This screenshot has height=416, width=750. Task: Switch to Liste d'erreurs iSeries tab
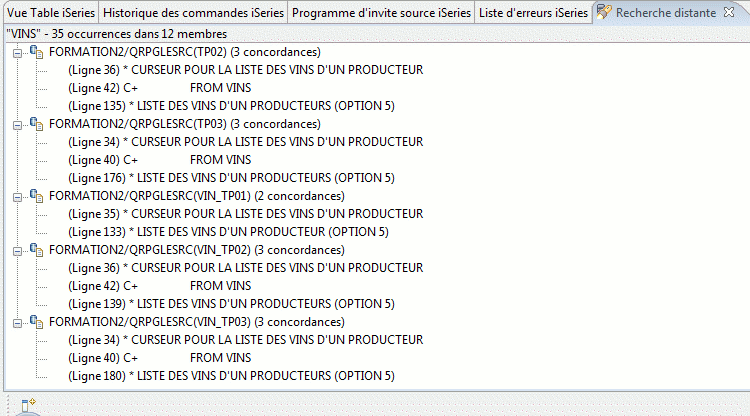pyautogui.click(x=533, y=13)
